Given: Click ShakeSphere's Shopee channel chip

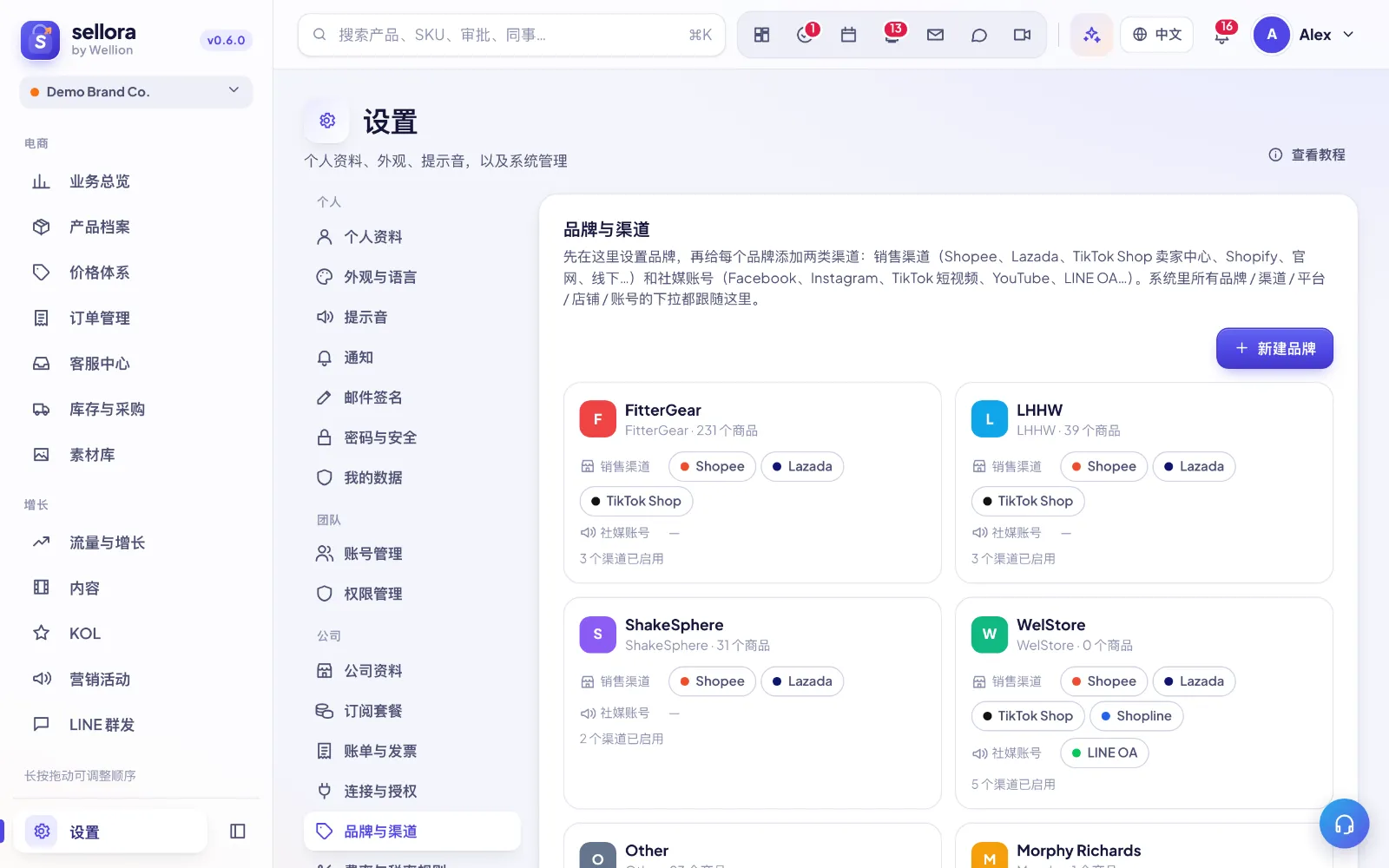Looking at the screenshot, I should (712, 681).
